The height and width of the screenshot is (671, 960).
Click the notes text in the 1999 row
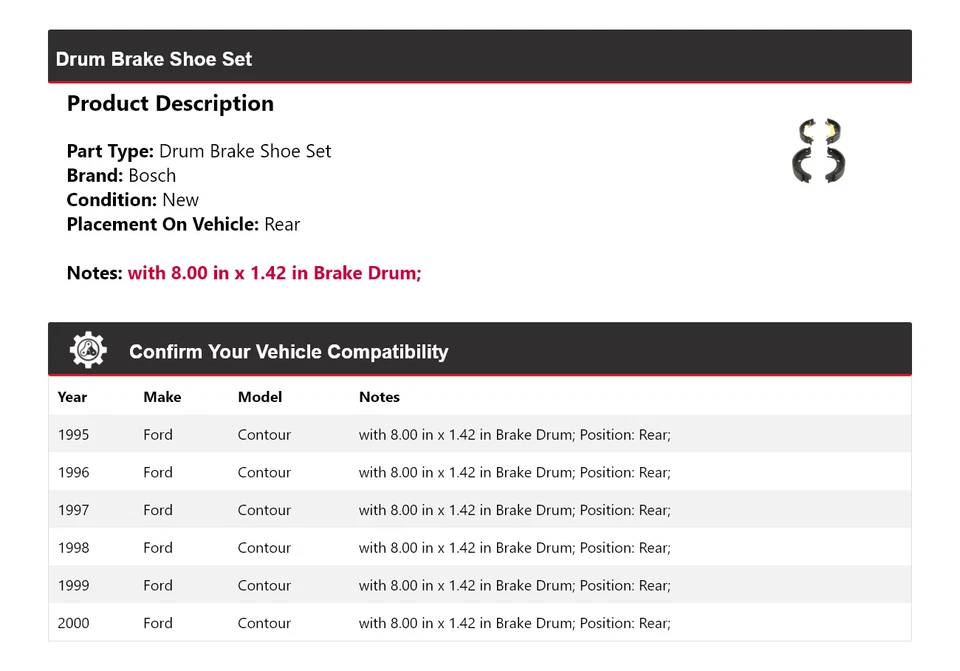point(514,585)
